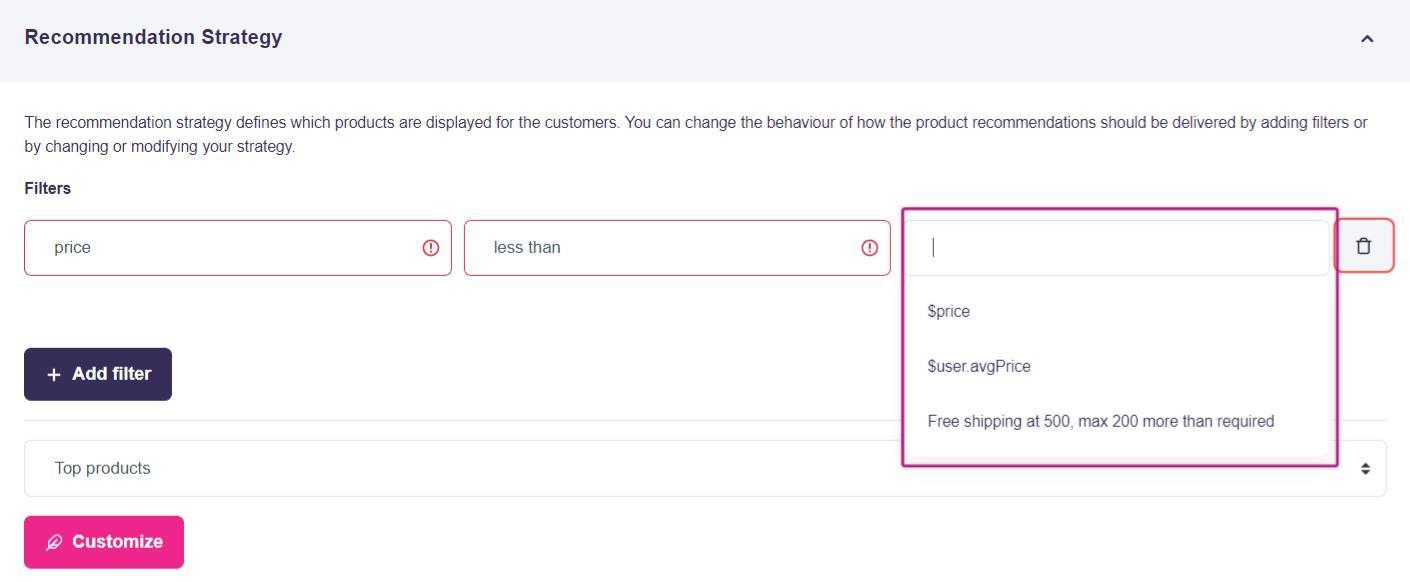Click the Filters section label
The width and height of the screenshot is (1410, 582).
coord(48,188)
